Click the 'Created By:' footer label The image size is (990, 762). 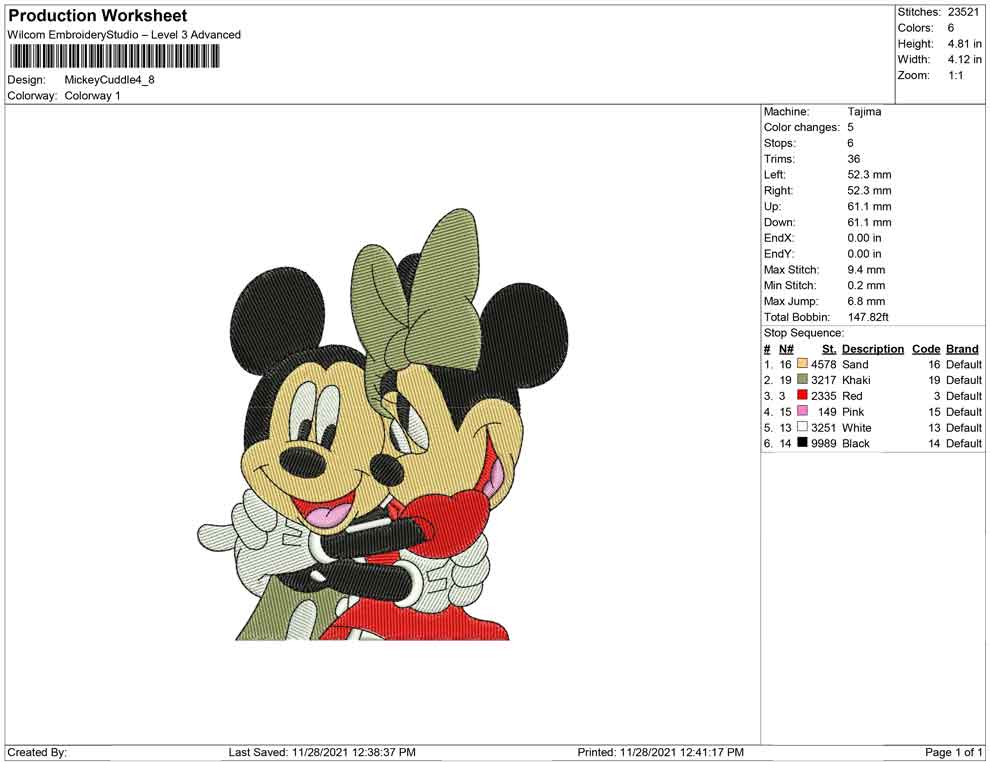pyautogui.click(x=37, y=752)
